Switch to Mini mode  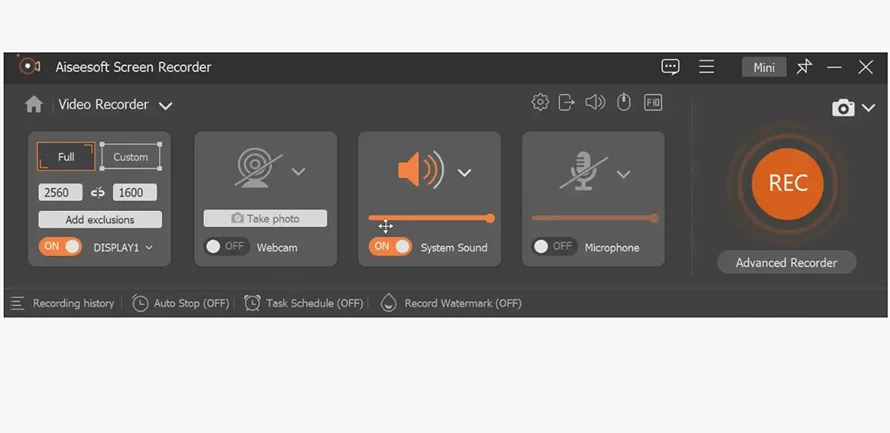pos(764,68)
